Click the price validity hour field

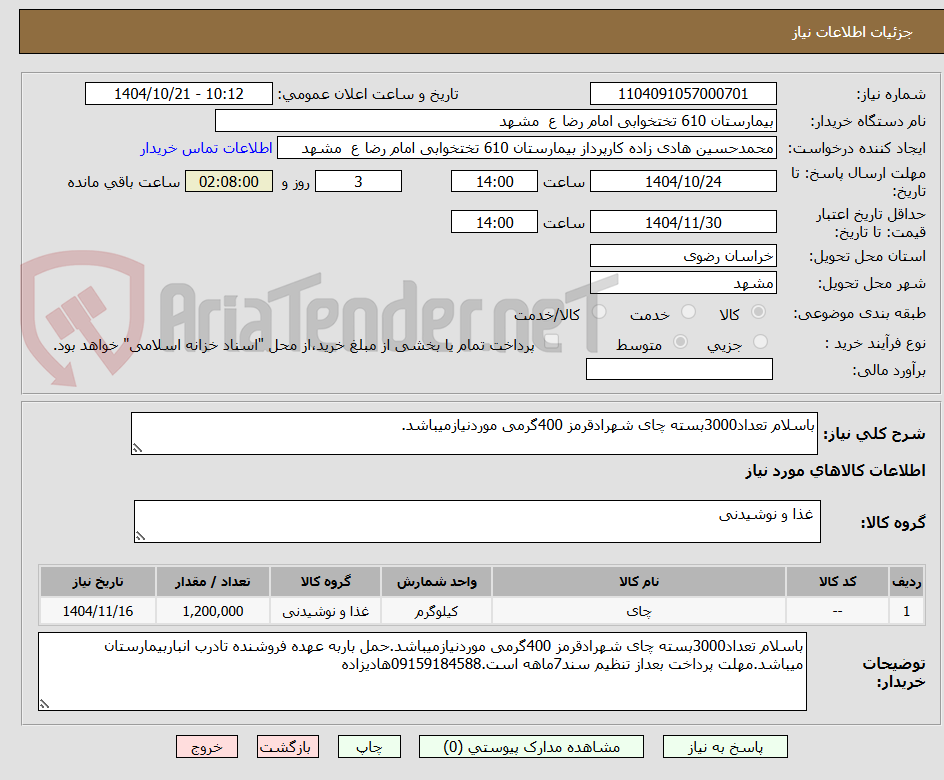[494, 222]
